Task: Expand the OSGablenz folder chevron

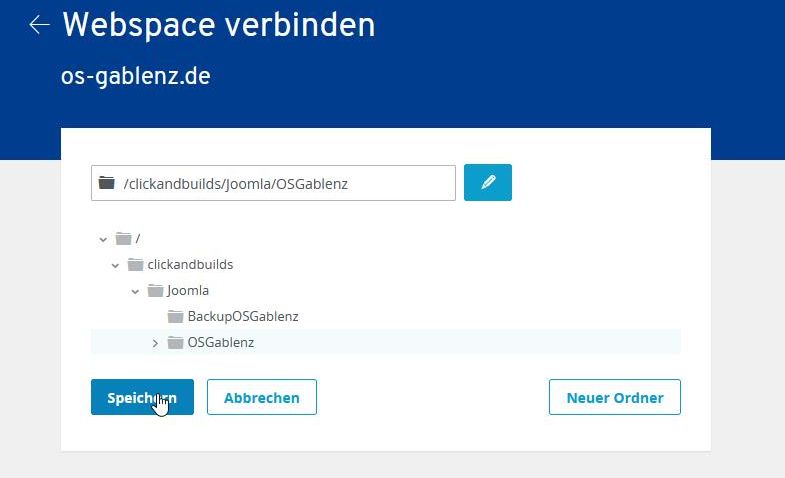Action: (x=155, y=343)
